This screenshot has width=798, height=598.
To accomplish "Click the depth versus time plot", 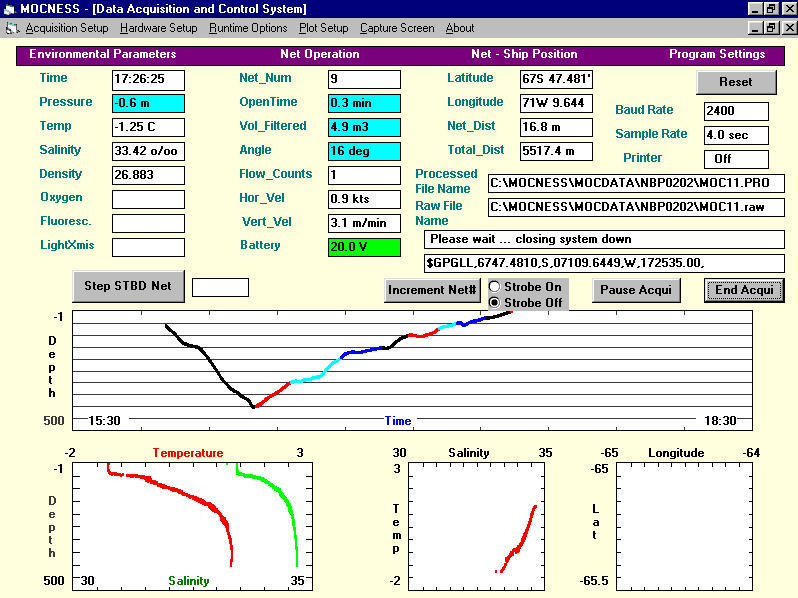I will [412, 370].
